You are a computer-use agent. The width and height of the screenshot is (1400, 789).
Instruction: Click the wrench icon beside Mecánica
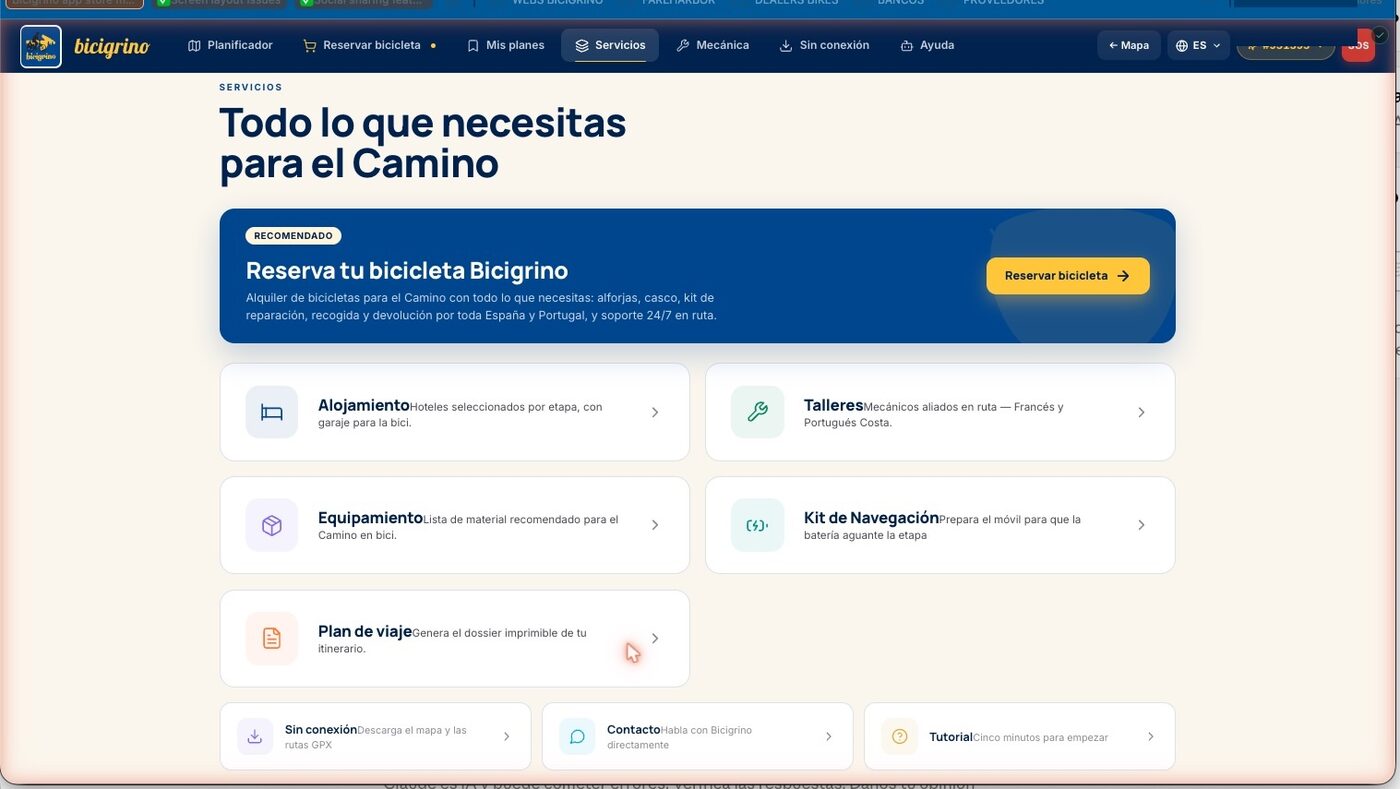pyautogui.click(x=683, y=45)
